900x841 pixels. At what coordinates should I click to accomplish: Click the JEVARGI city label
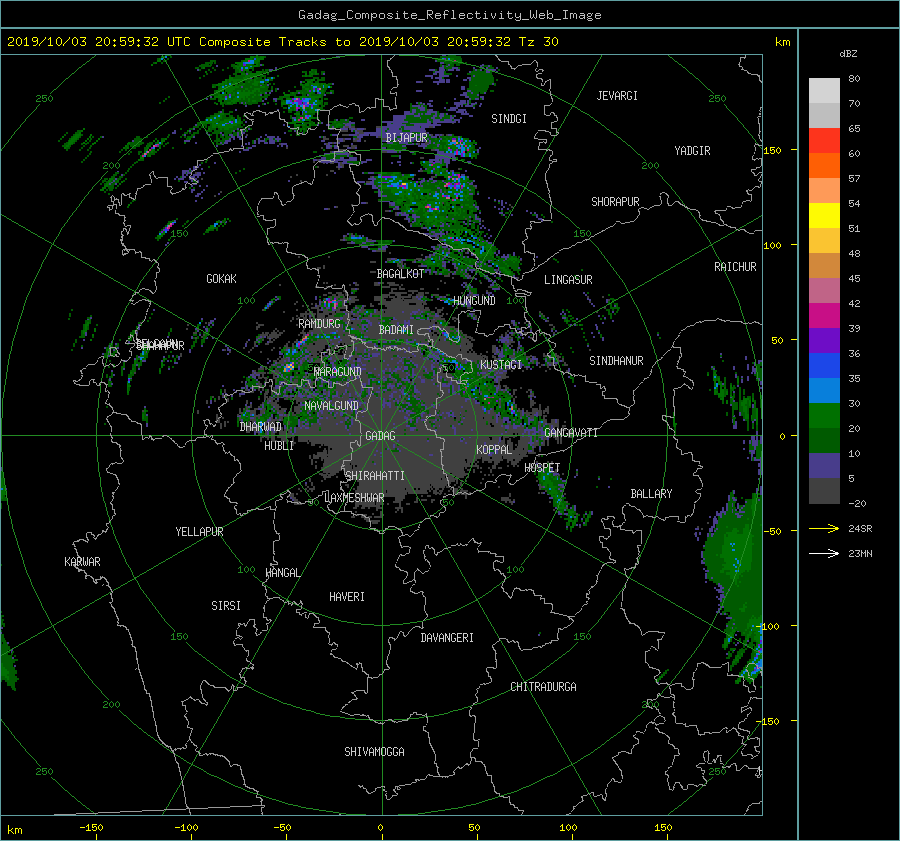click(x=617, y=96)
